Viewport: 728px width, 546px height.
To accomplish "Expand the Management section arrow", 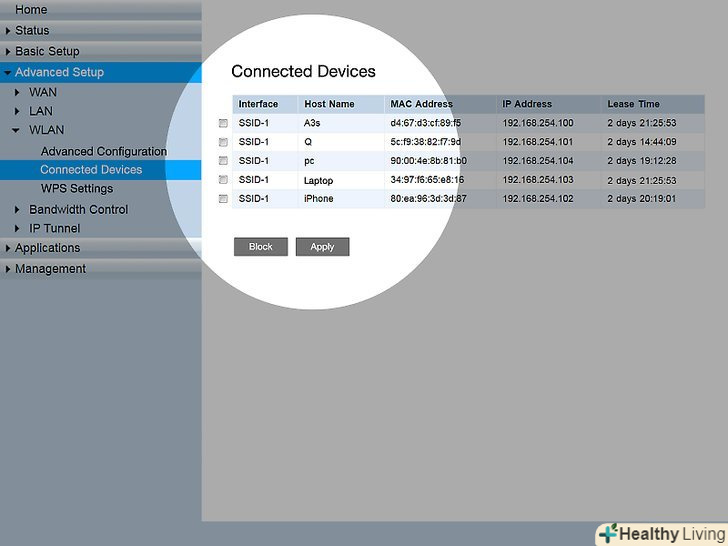I will (8, 269).
